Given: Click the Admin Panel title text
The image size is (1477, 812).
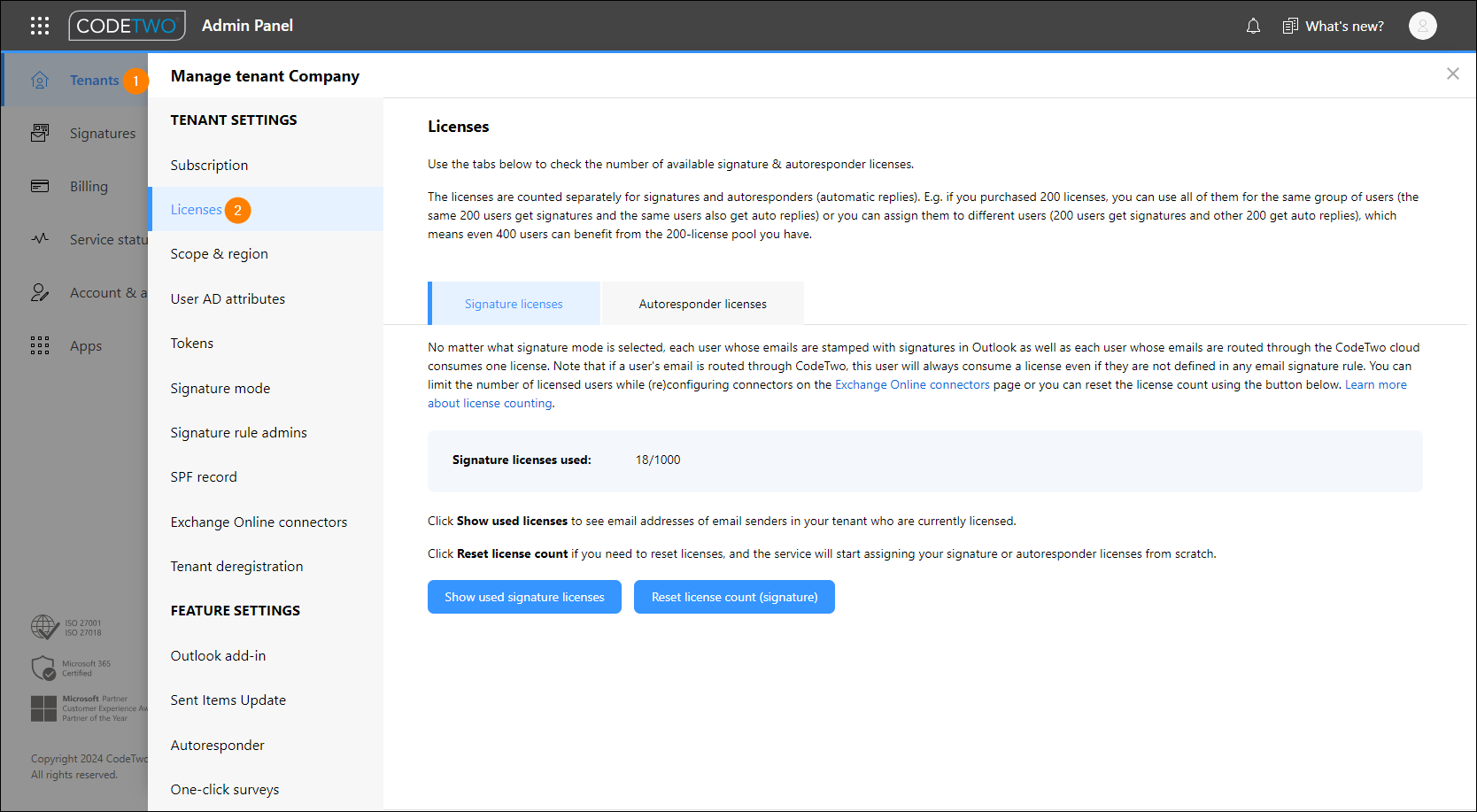Looking at the screenshot, I should [247, 26].
